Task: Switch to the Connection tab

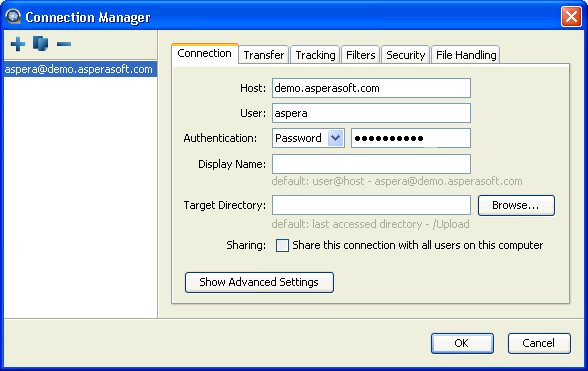Action: tap(205, 54)
